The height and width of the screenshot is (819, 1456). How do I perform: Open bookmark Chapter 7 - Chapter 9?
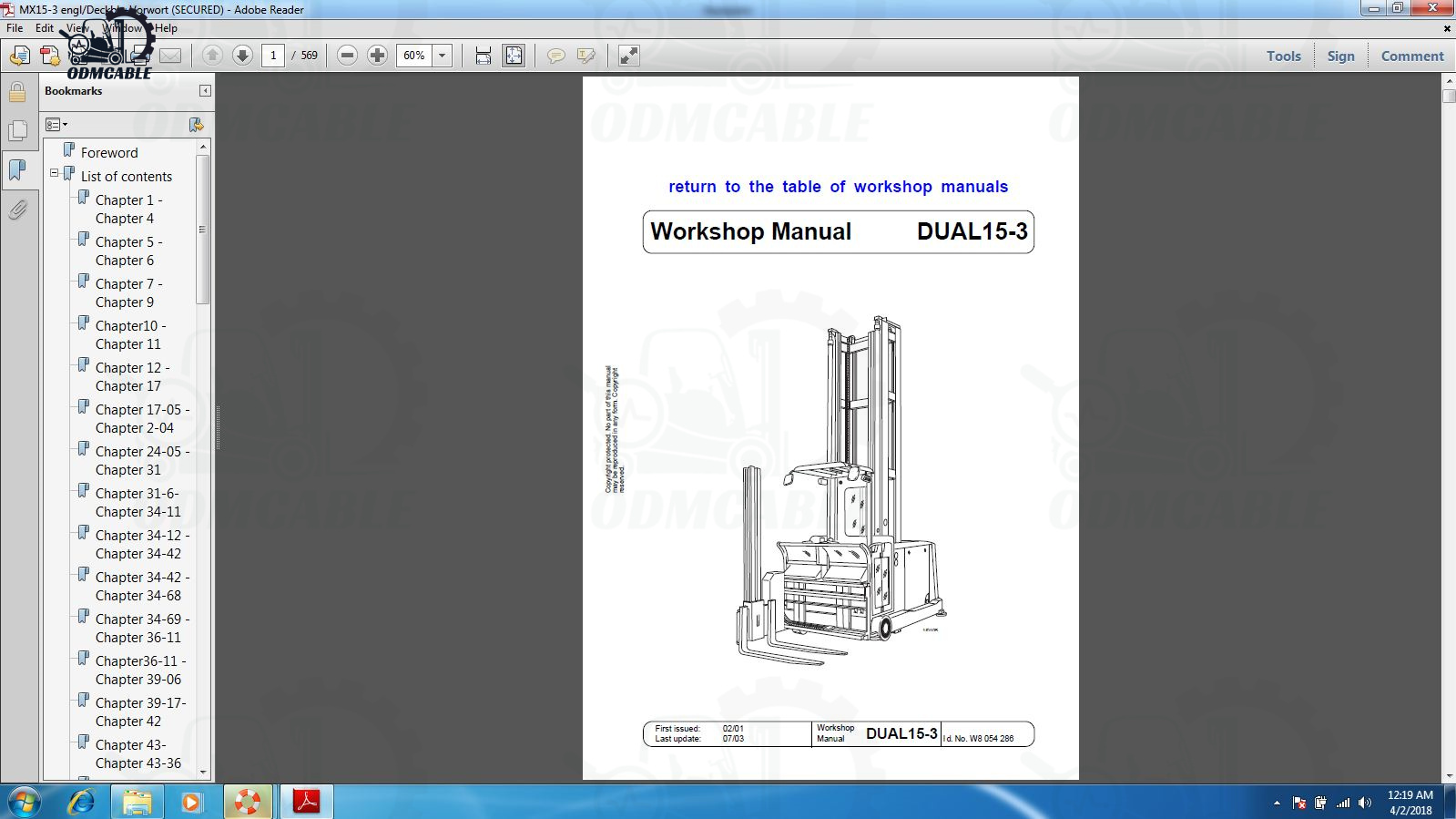129,293
